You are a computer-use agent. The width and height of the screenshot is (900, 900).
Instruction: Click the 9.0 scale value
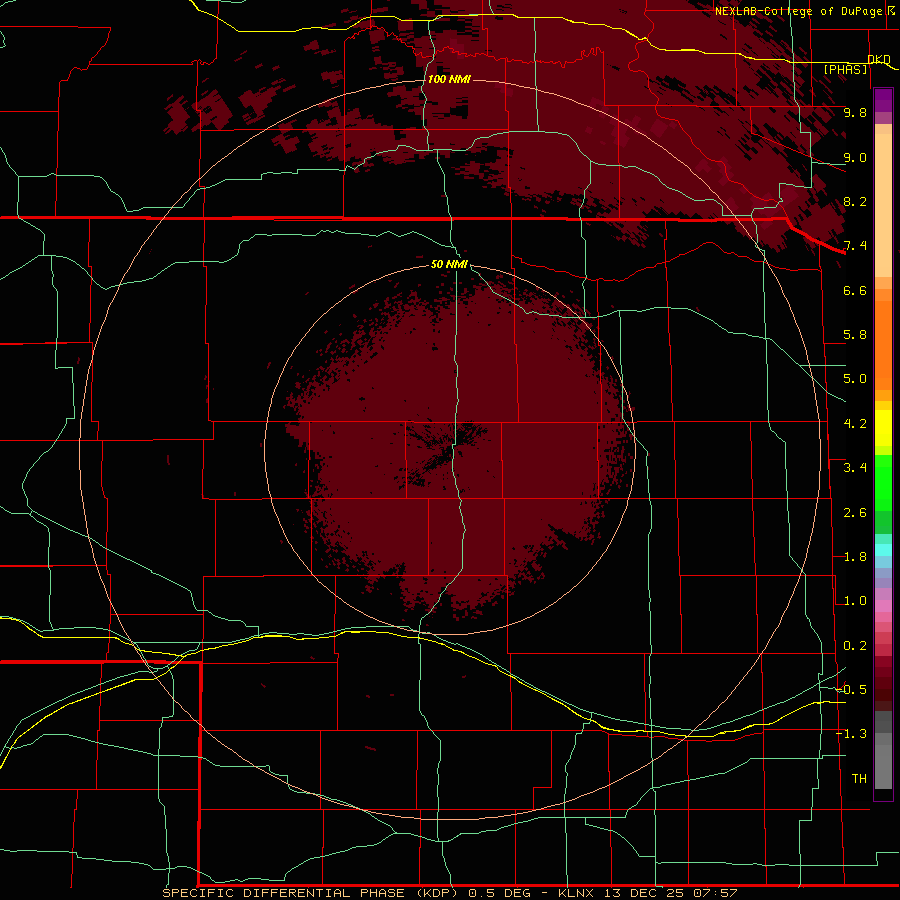(855, 157)
